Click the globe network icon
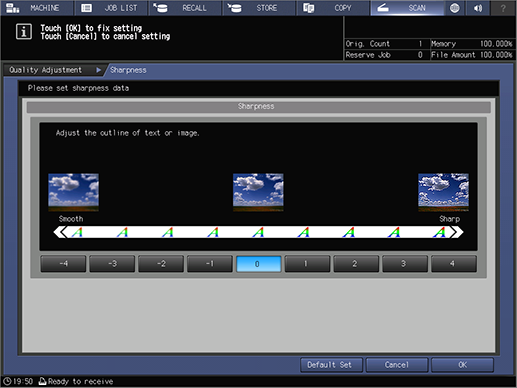The height and width of the screenshot is (388, 517). 455,8
